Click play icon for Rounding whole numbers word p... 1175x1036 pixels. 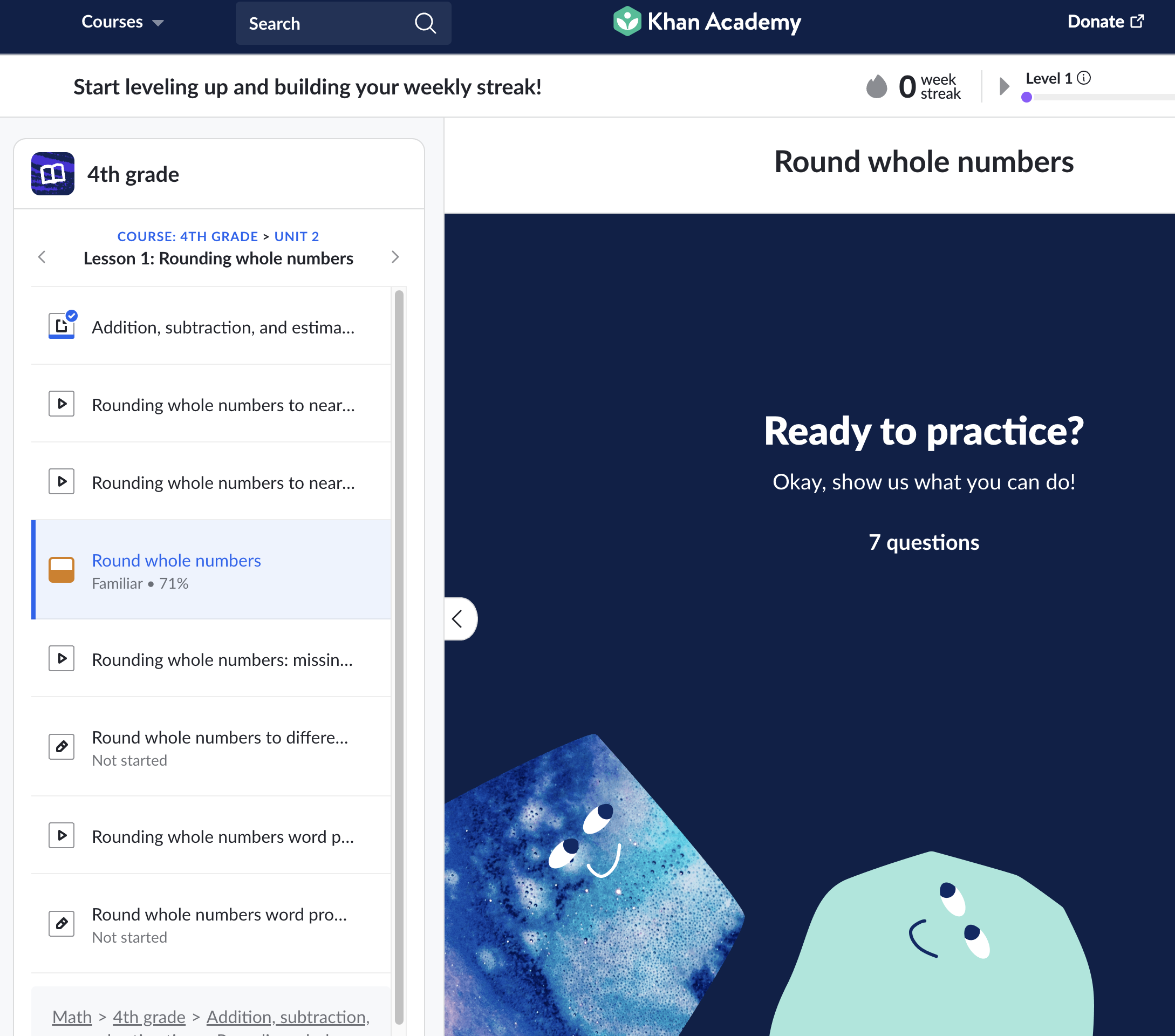tap(62, 835)
